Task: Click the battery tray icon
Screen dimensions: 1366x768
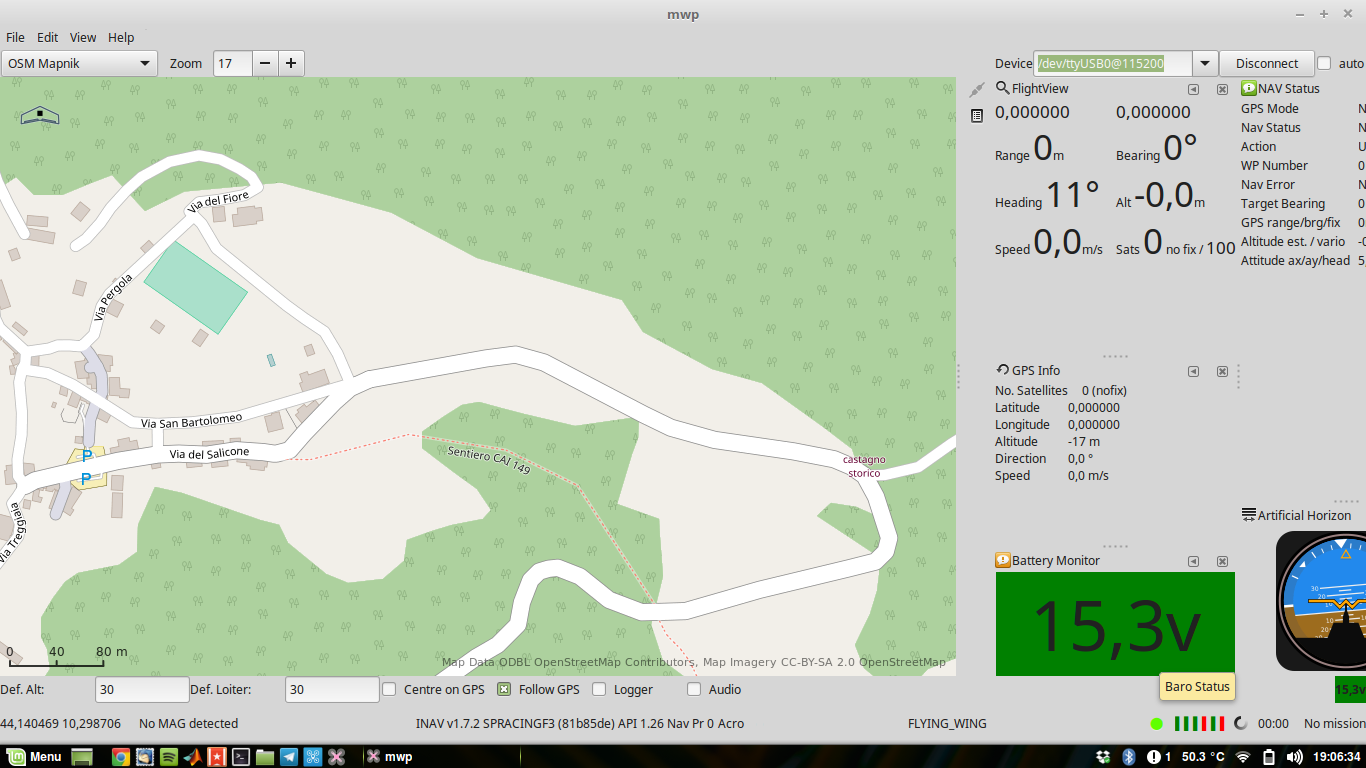Action: (x=1269, y=757)
